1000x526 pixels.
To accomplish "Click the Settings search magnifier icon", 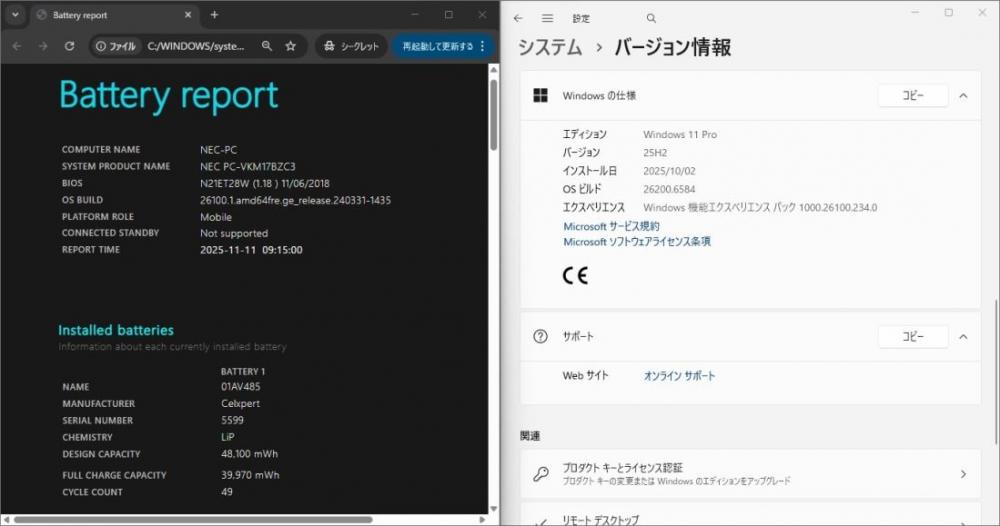I will 651,18.
